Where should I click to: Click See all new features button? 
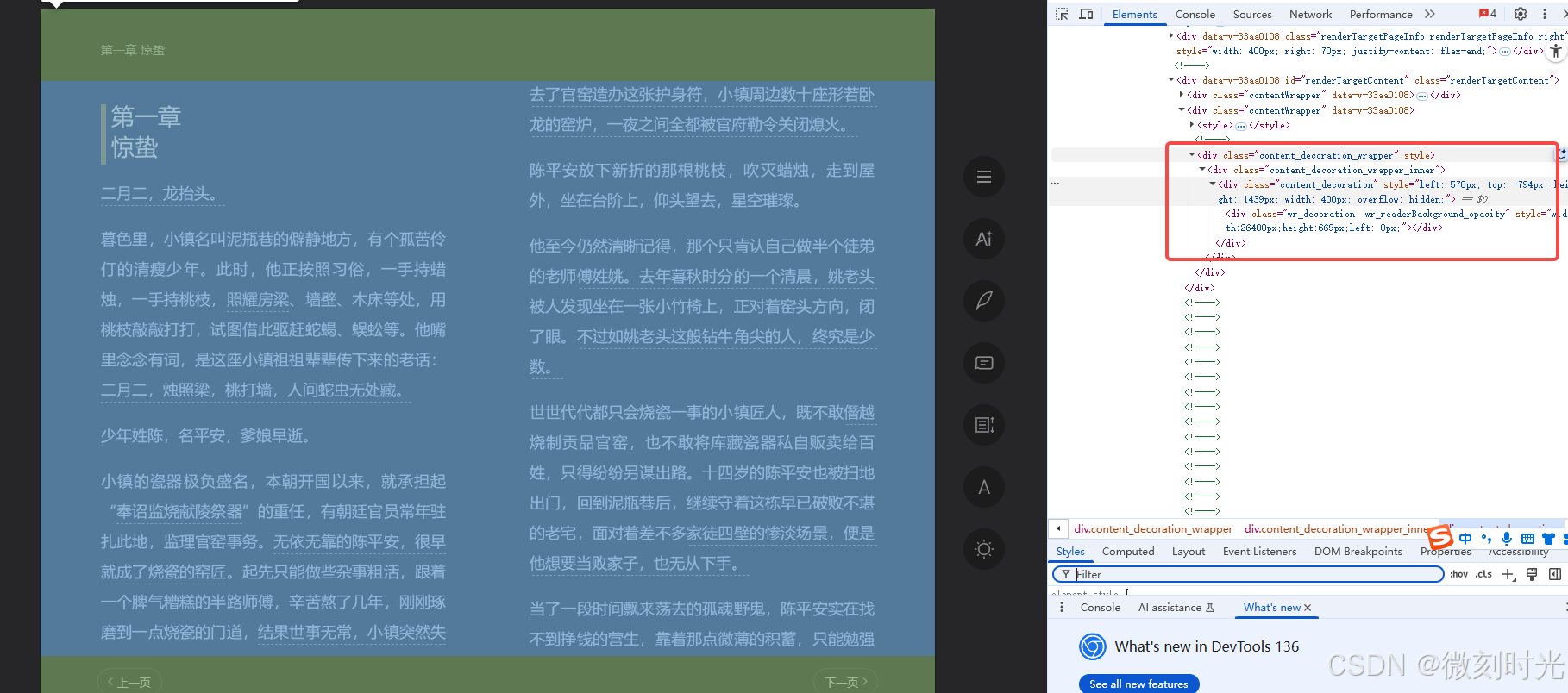click(1138, 684)
